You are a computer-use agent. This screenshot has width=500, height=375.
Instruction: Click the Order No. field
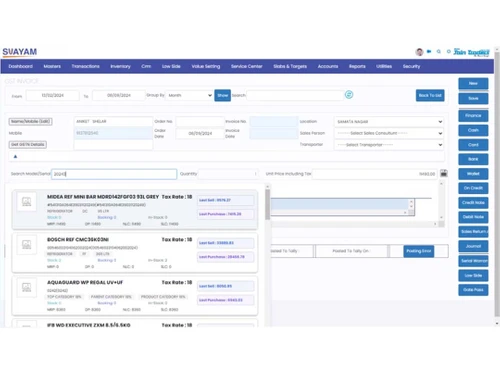200,122
